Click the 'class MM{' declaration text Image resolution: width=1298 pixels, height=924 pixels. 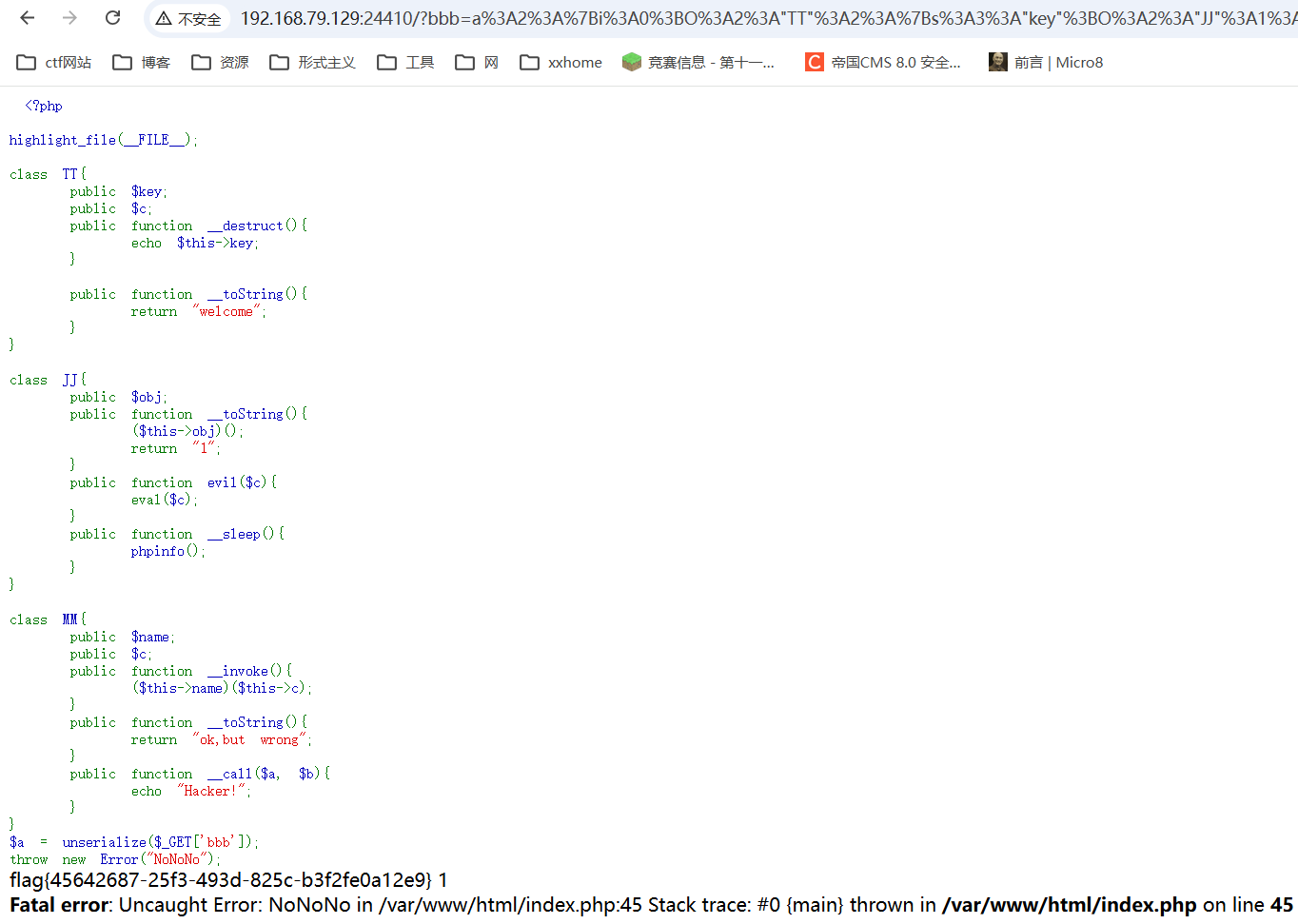(48, 619)
